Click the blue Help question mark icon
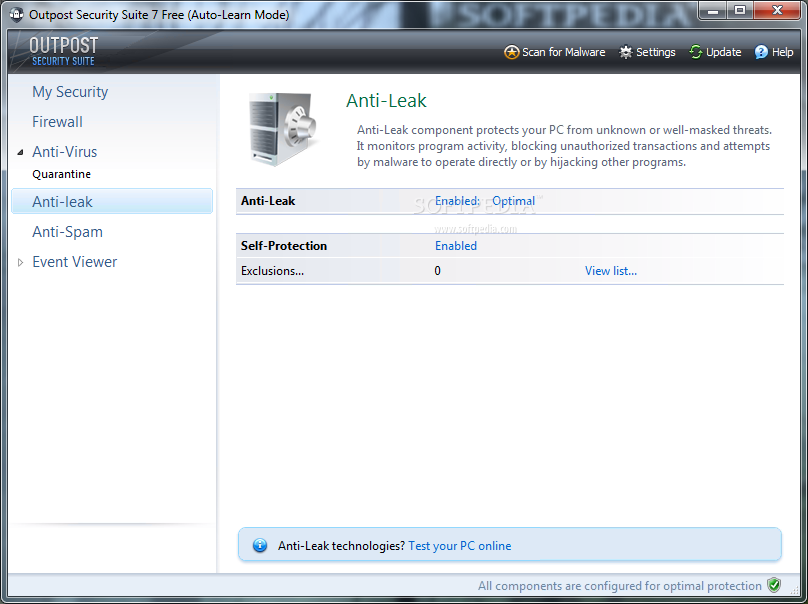 pos(761,52)
